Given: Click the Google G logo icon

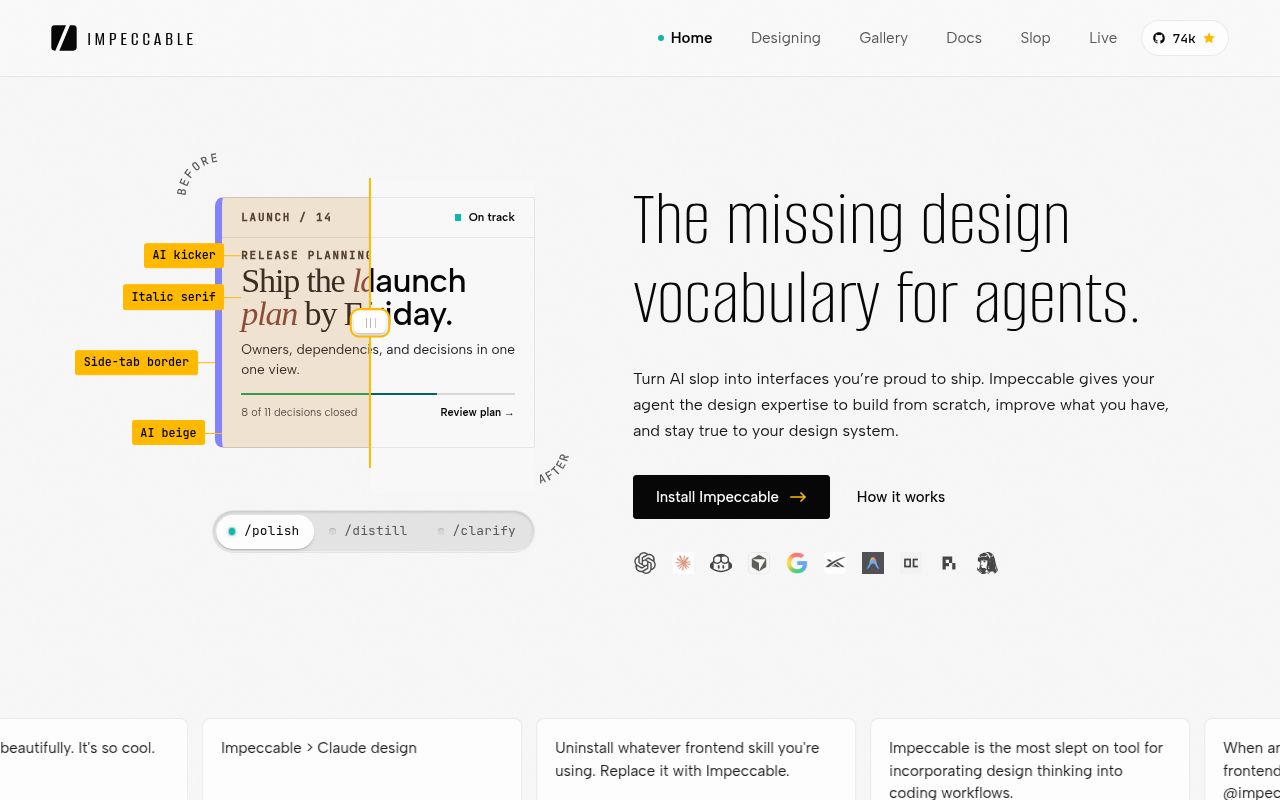Looking at the screenshot, I should (797, 563).
